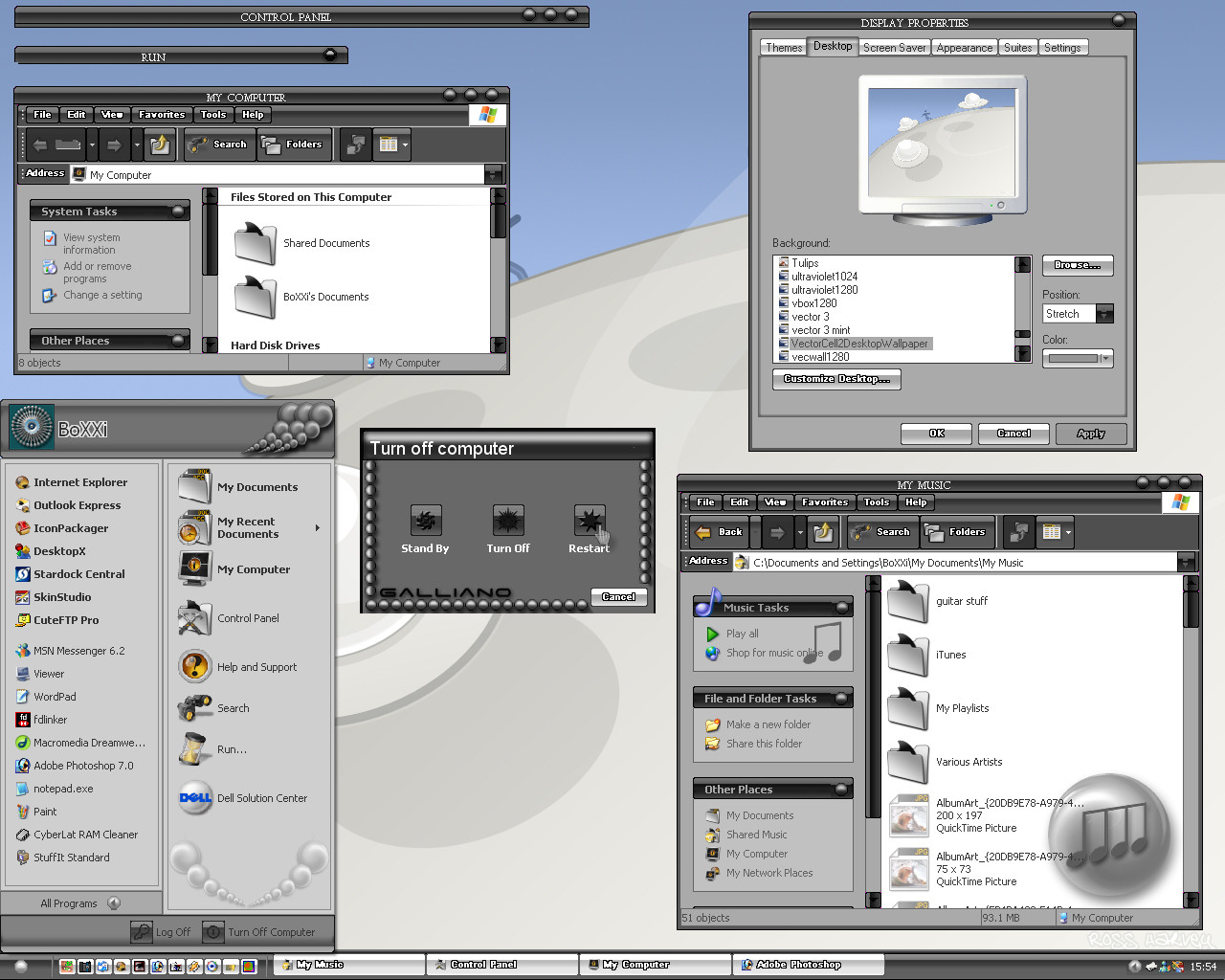This screenshot has height=980, width=1225.
Task: Select the Tulips background
Action: tap(805, 263)
